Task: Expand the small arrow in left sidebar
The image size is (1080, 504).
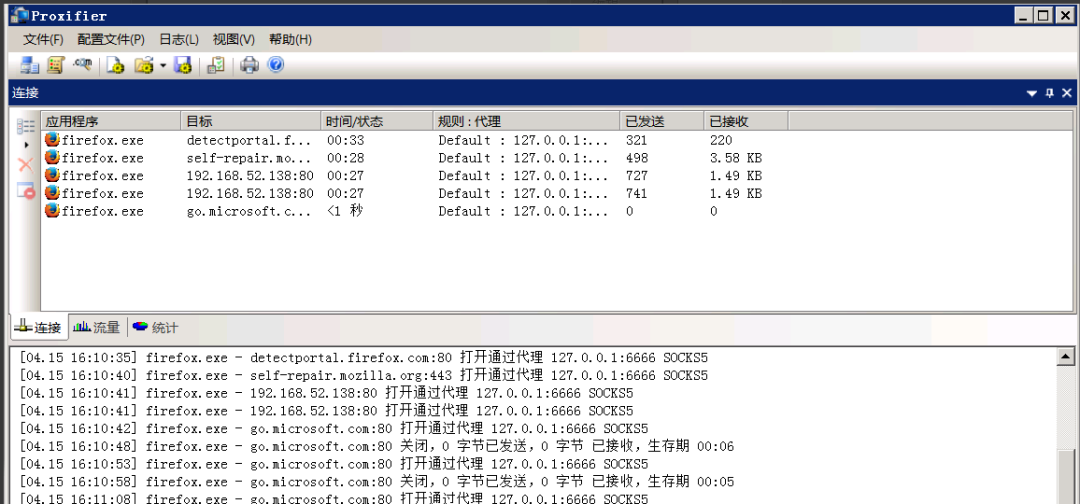Action: pos(26,145)
